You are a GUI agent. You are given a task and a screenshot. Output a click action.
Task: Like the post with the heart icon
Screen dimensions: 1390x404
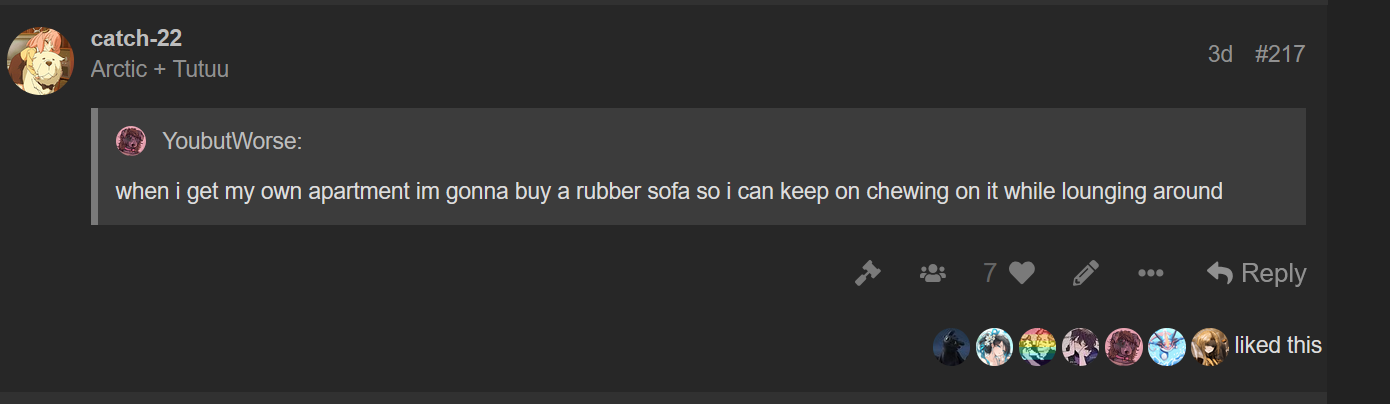click(1021, 273)
